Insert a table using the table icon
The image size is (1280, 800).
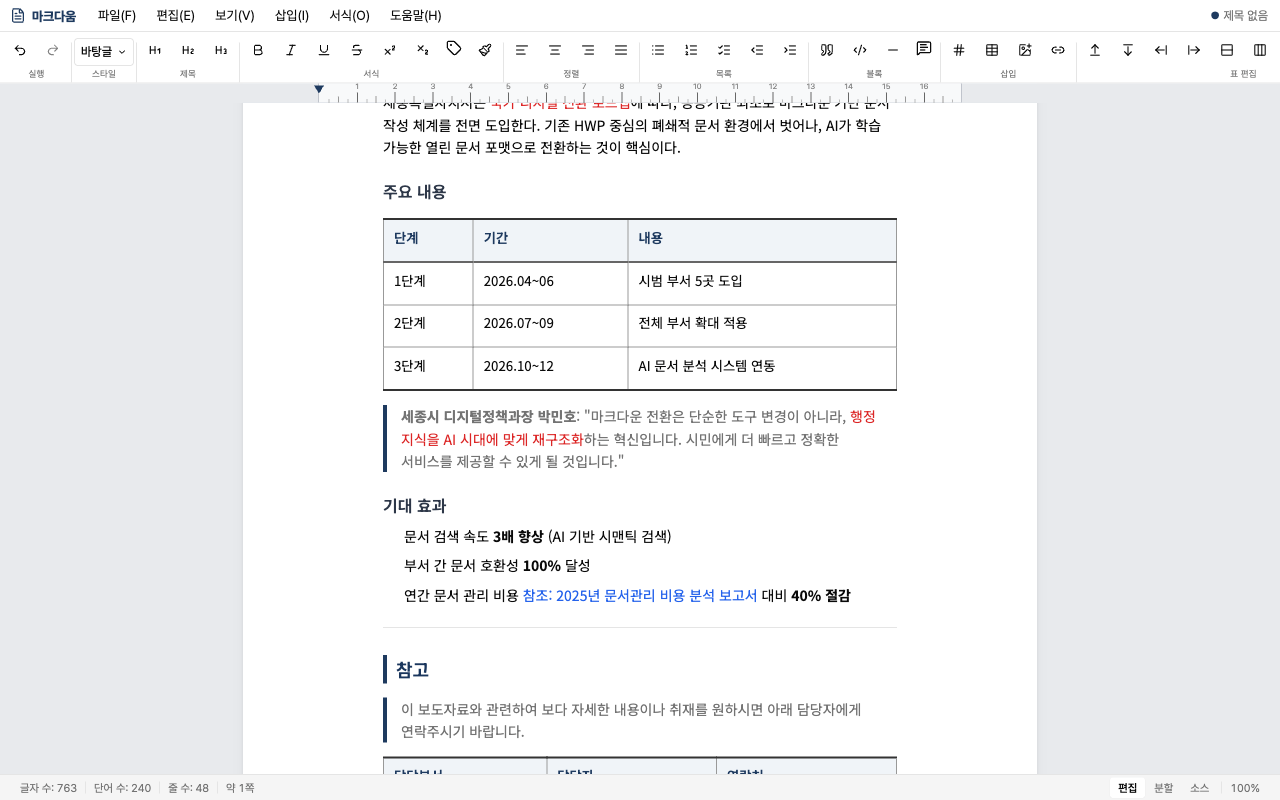tap(991, 49)
